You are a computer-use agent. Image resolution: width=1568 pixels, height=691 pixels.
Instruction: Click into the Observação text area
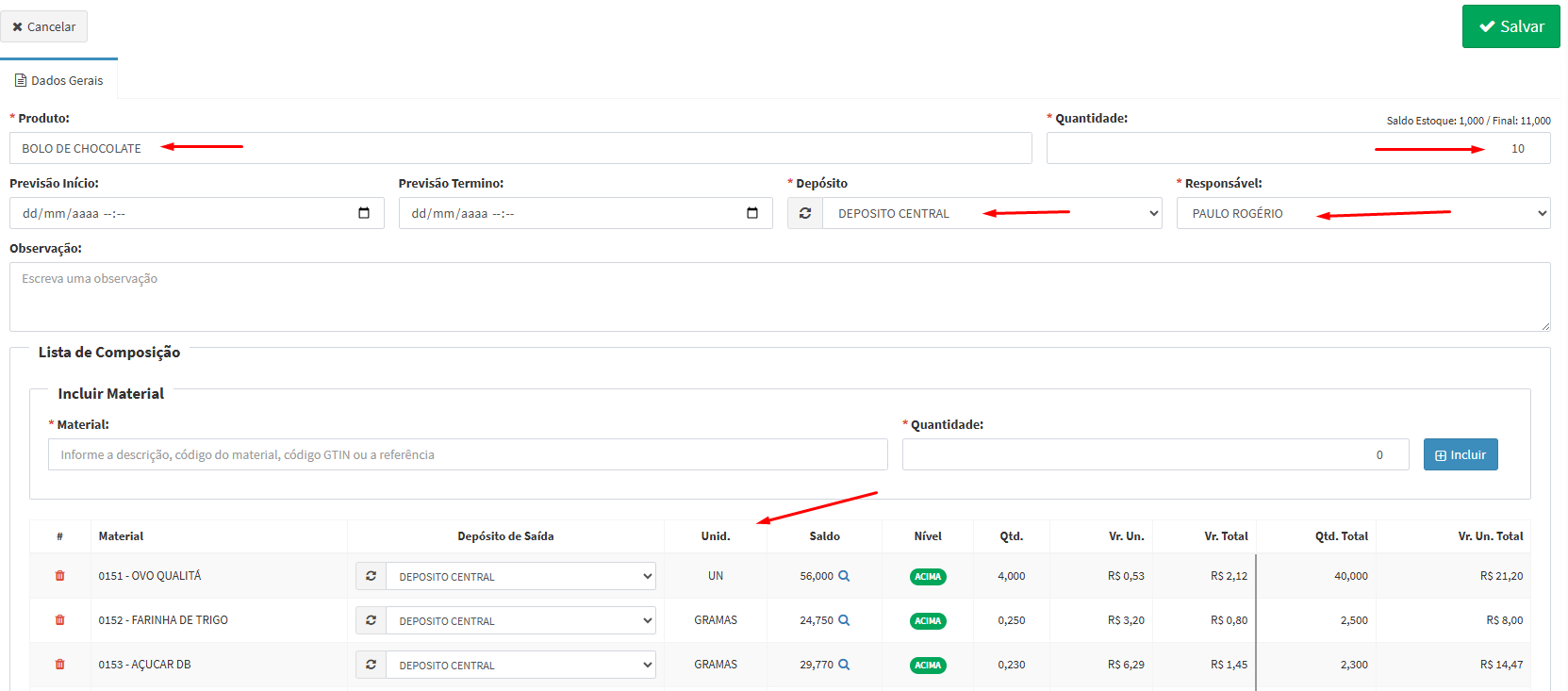779,296
